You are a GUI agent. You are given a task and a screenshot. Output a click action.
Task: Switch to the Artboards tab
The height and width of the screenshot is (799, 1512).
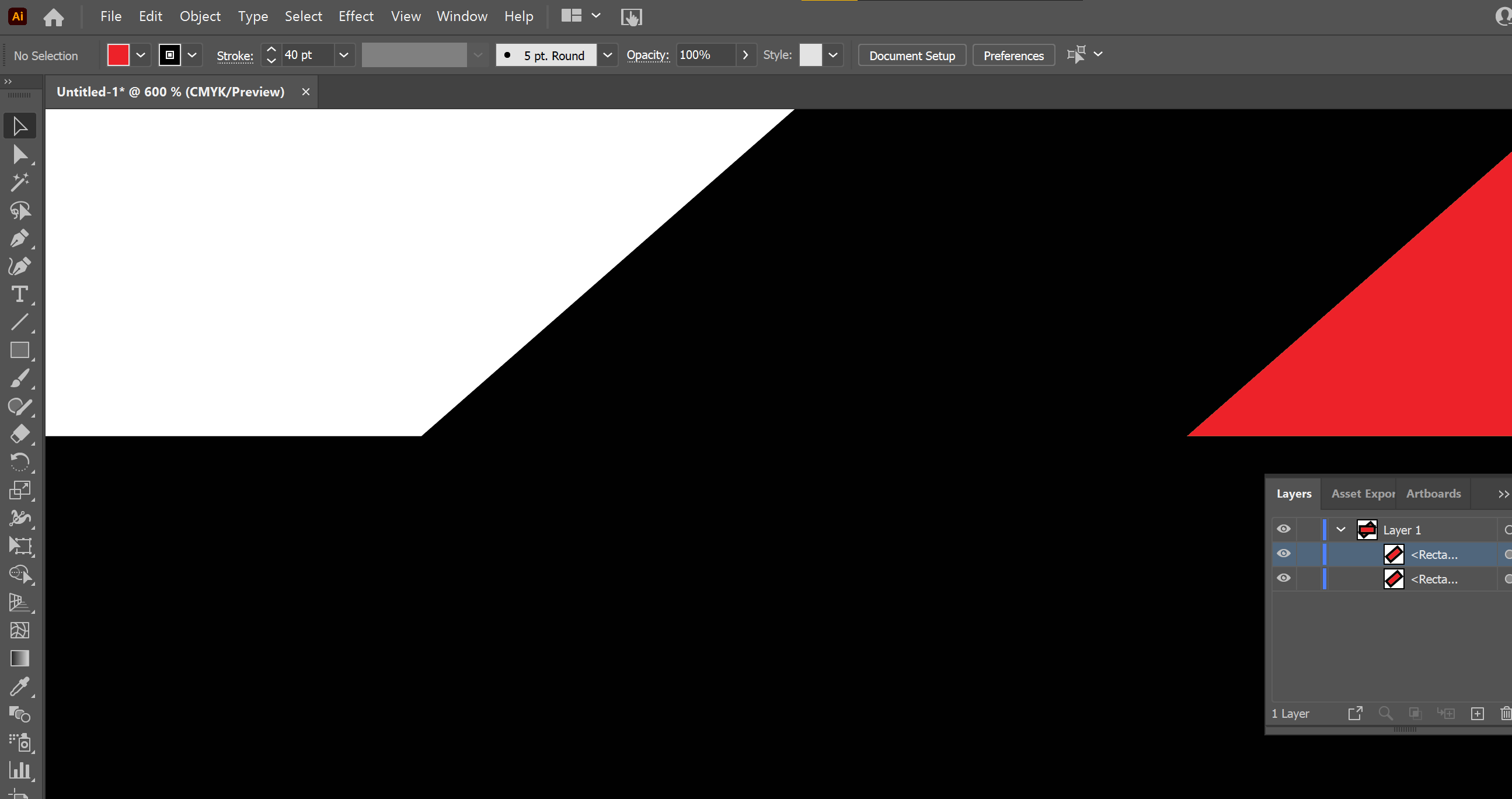click(1433, 494)
